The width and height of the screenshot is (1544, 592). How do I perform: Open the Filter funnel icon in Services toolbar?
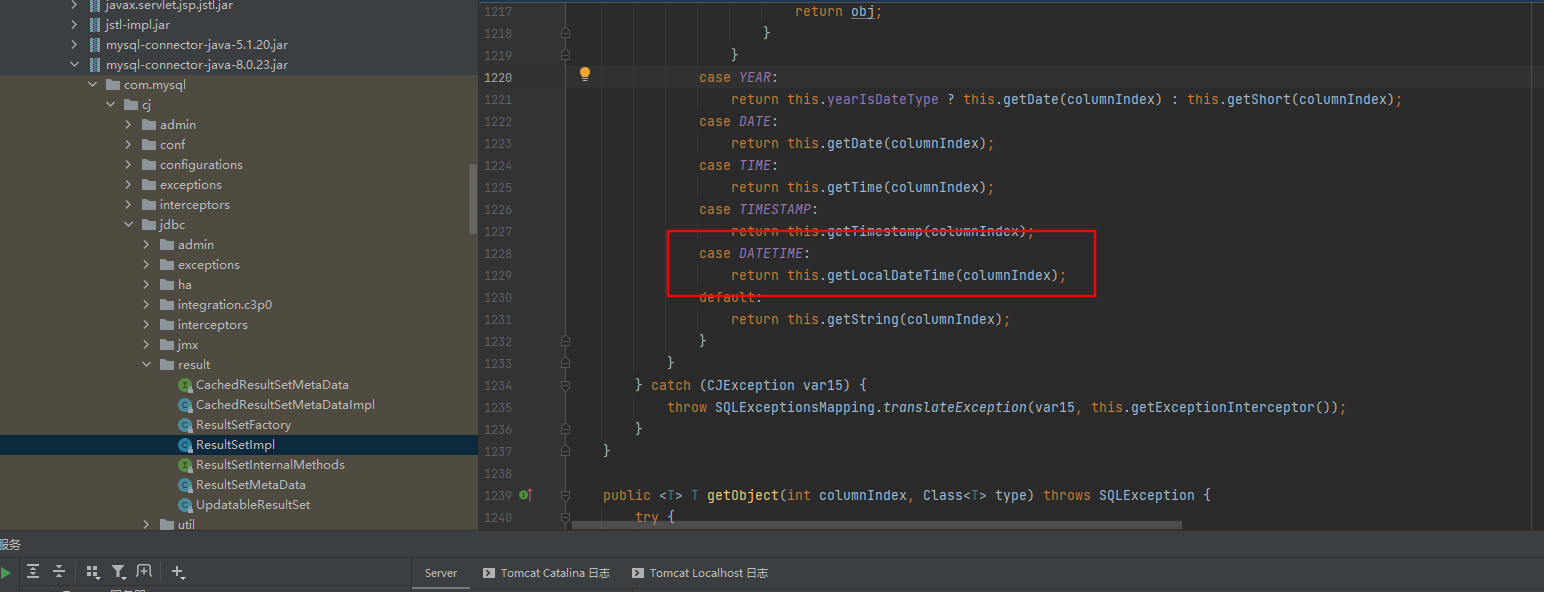point(119,572)
